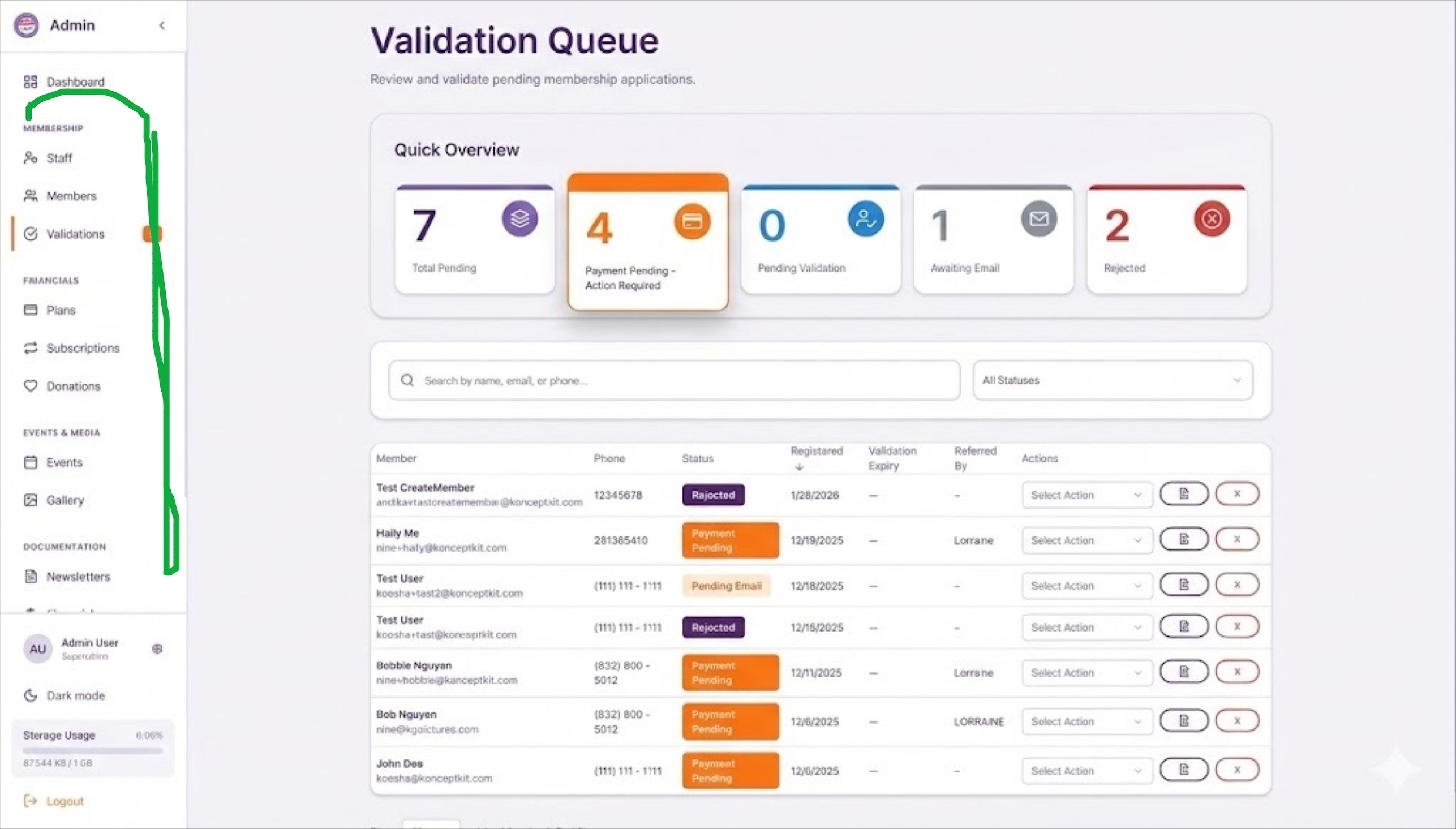This screenshot has height=829, width=1456.
Task: Open Select Action dropdown for Haily Me
Action: tap(1086, 540)
